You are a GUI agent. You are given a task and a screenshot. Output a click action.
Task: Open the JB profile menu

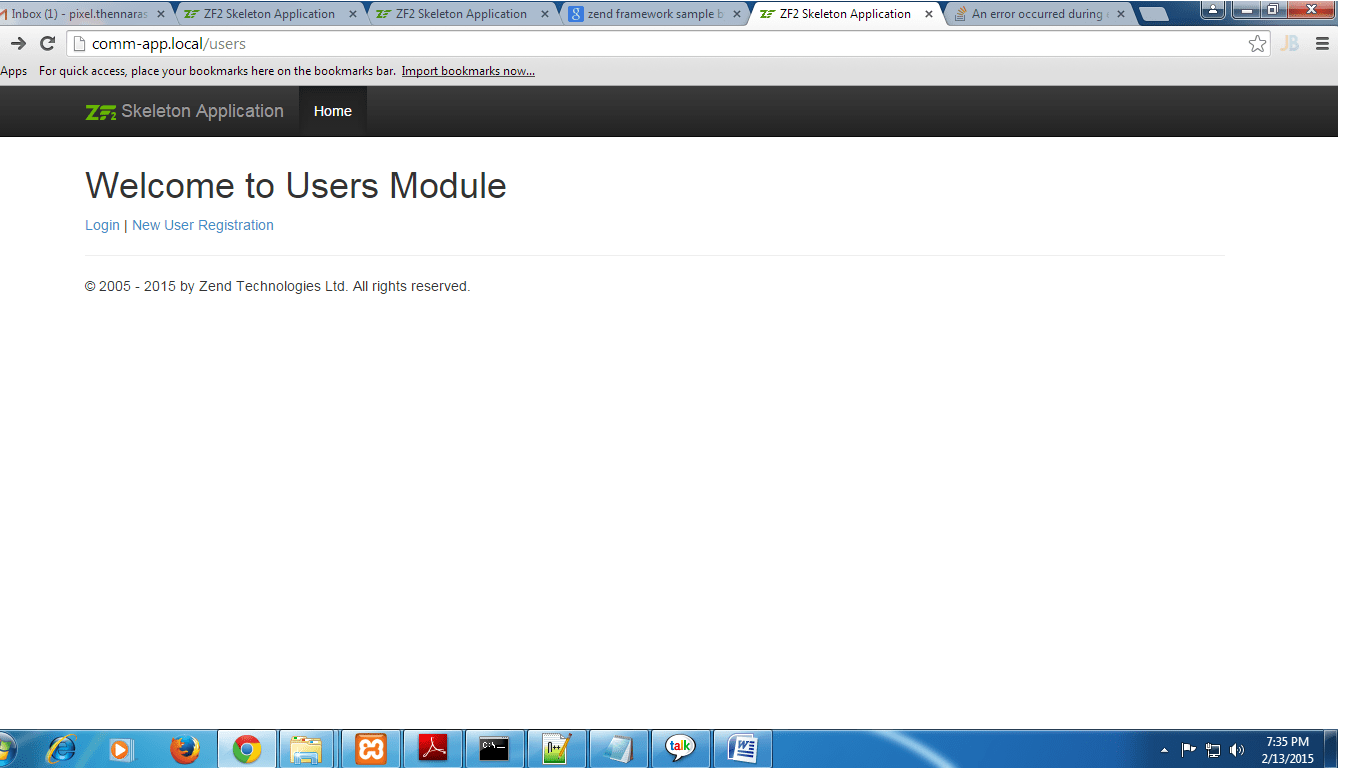click(1290, 44)
